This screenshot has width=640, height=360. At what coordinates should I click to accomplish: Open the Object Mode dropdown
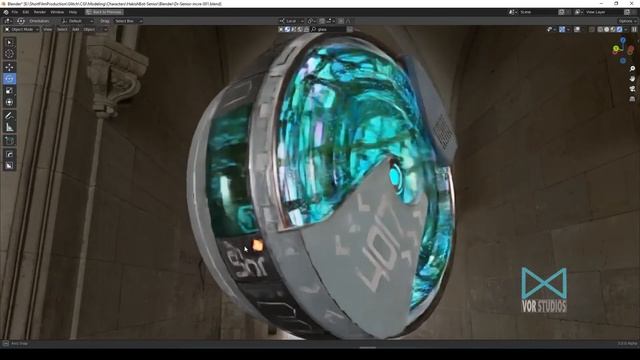click(x=22, y=29)
